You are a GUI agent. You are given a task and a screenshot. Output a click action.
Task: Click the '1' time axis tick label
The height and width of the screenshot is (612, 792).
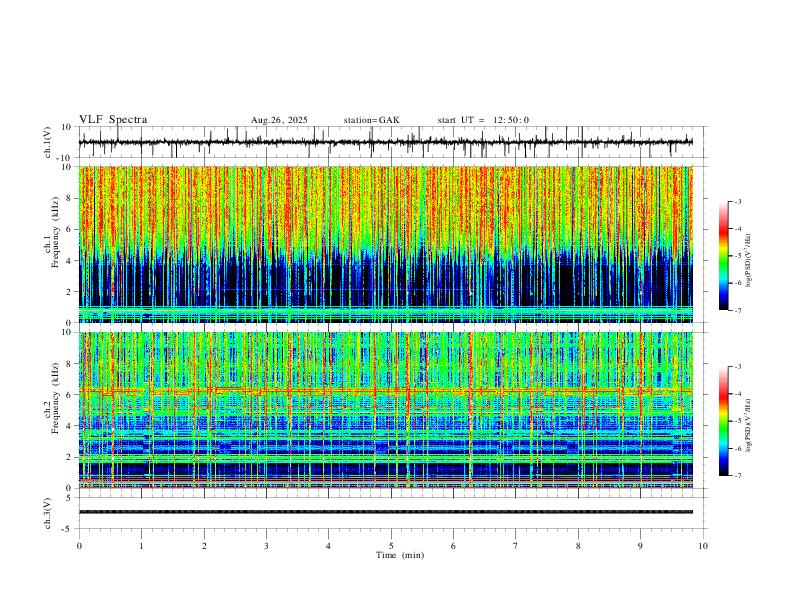(141, 546)
